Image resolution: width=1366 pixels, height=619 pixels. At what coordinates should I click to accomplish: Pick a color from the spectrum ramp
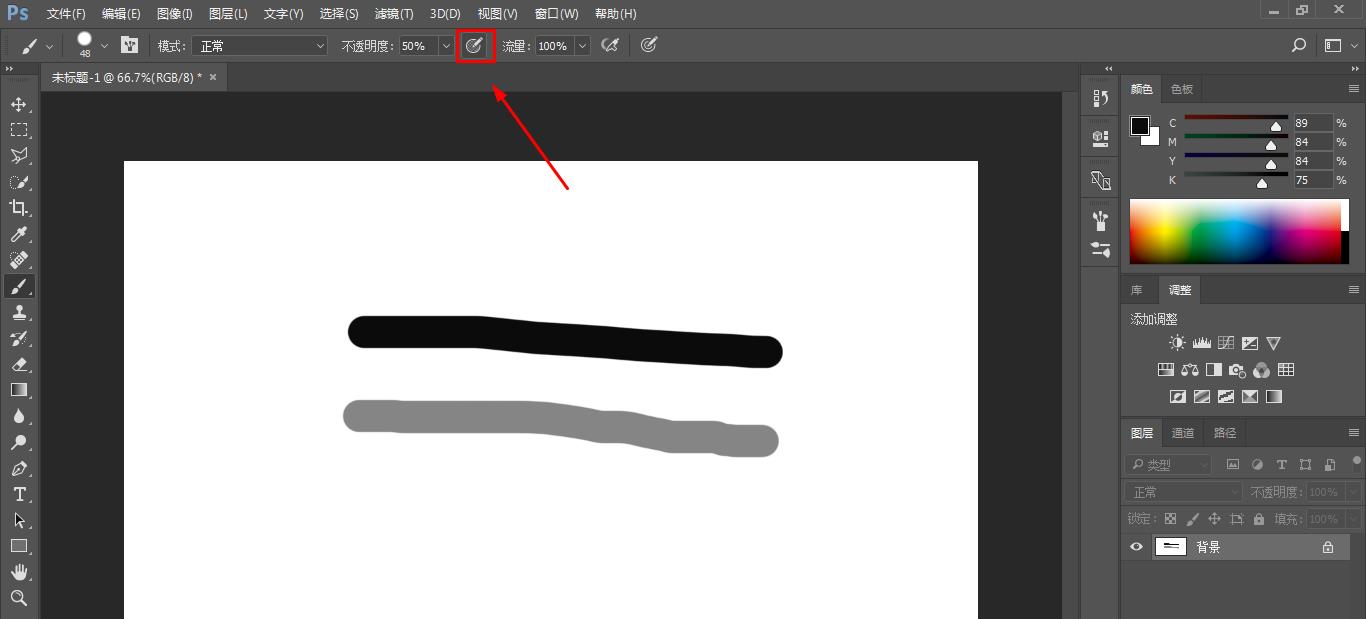1239,231
